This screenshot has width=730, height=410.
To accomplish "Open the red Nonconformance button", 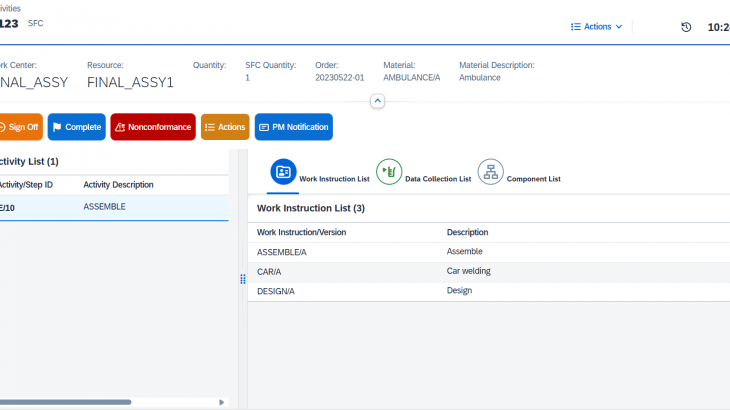I will (x=153, y=127).
